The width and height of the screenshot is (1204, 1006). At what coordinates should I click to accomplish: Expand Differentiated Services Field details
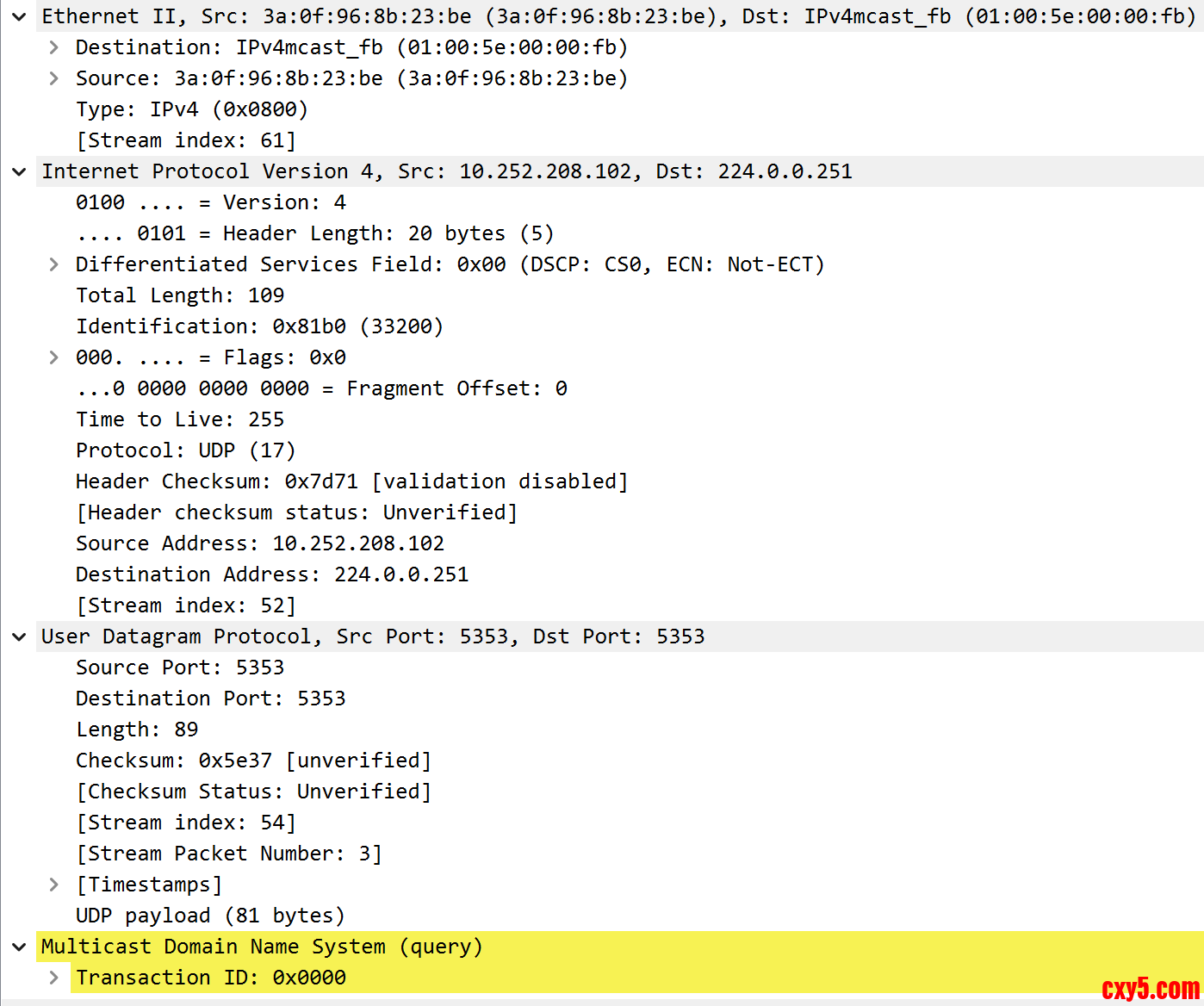click(x=54, y=264)
